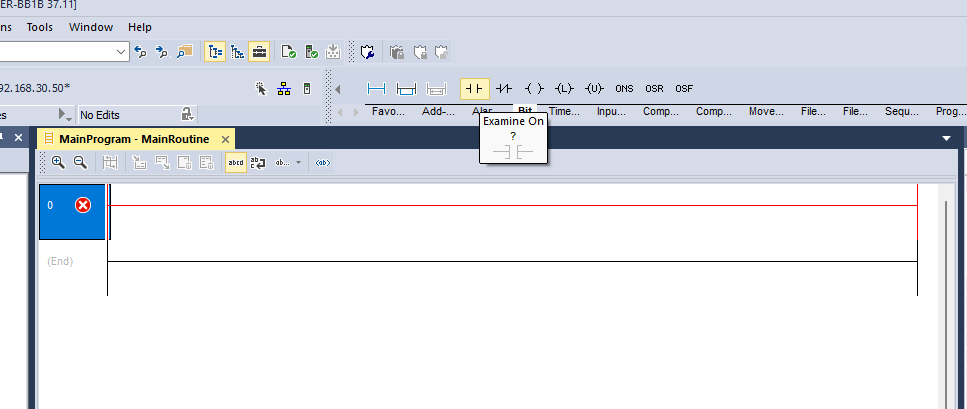
Task: Open the combo box dropdown arrow
Action: pos(121,51)
